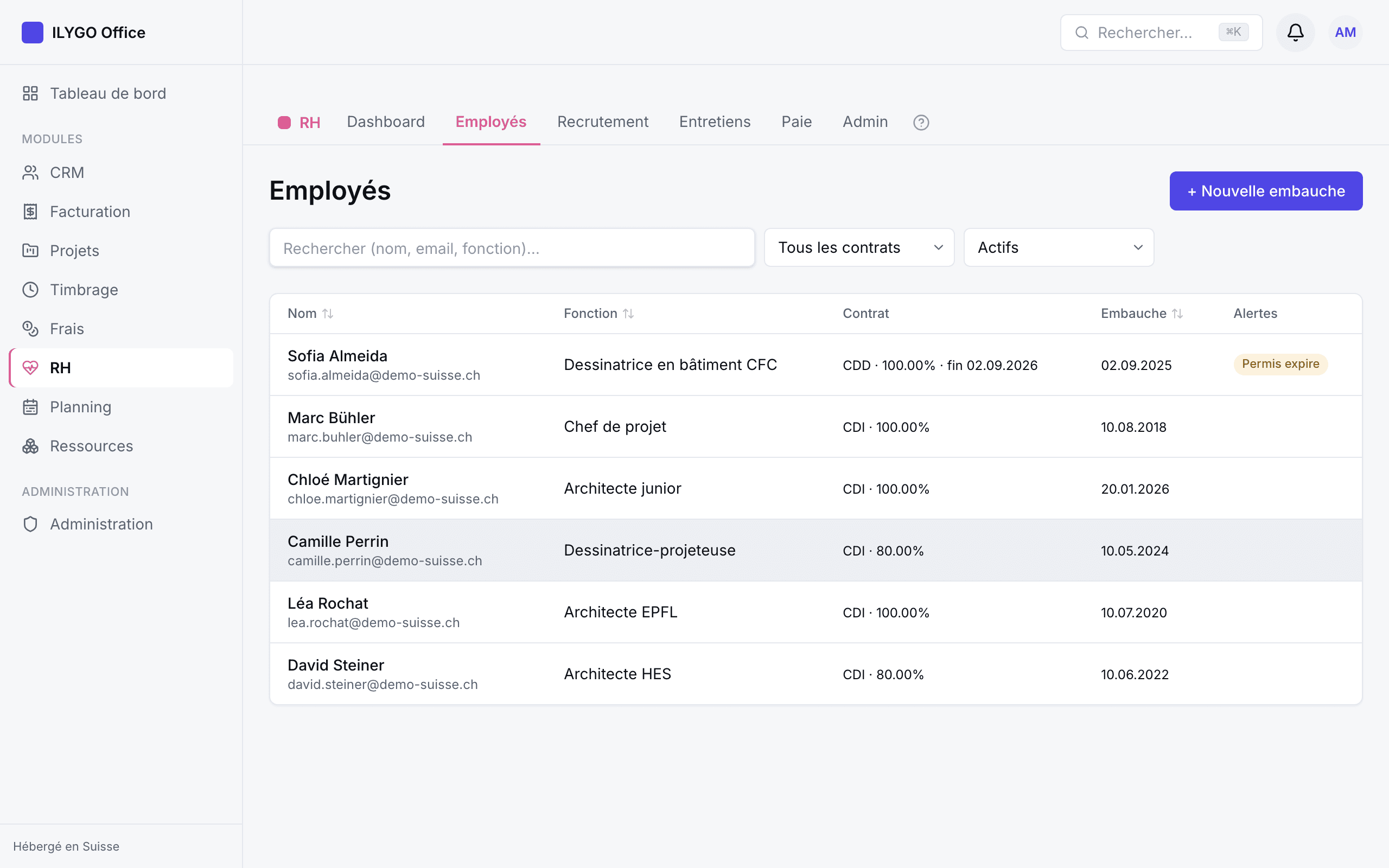Image resolution: width=1389 pixels, height=868 pixels.
Task: Open Camille Perrin employee row
Action: (x=815, y=551)
